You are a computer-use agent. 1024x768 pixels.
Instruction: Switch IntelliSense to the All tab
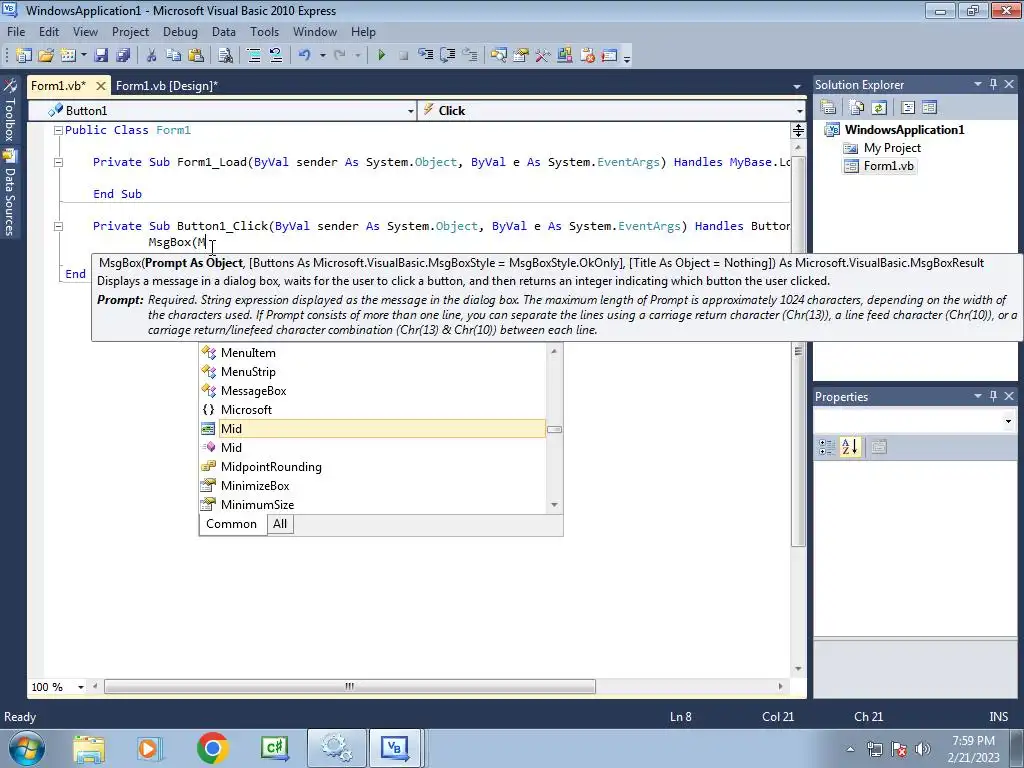(280, 524)
